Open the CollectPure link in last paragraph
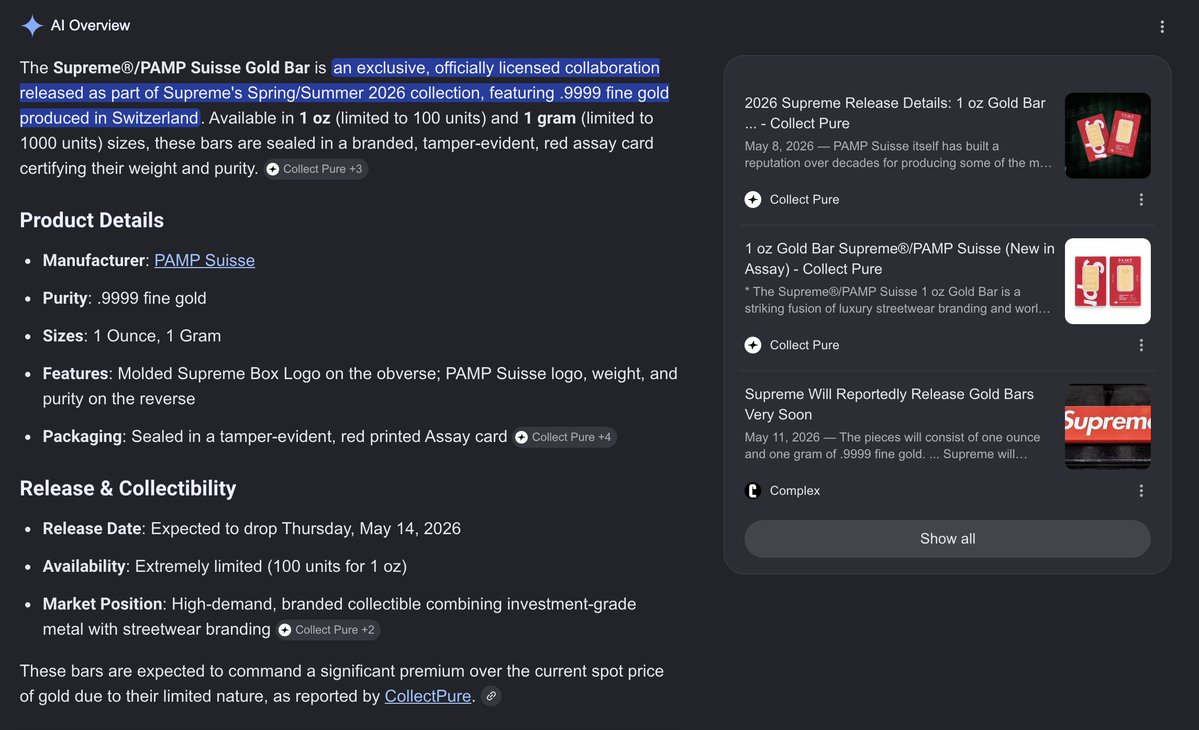This screenshot has width=1199, height=730. tap(427, 696)
